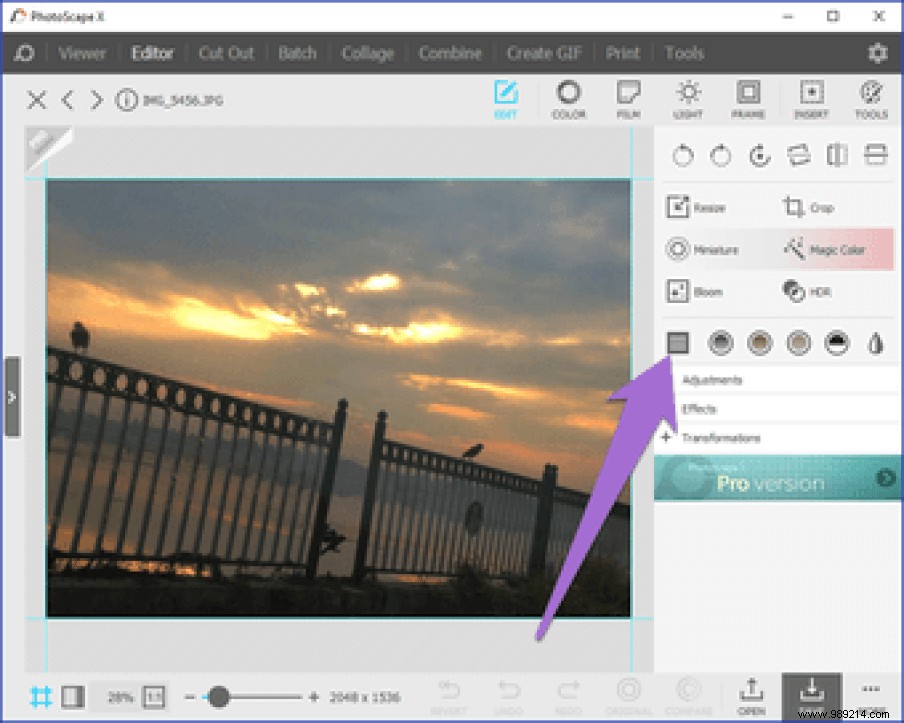Click the Resize button
The width and height of the screenshot is (904, 723).
pos(700,207)
